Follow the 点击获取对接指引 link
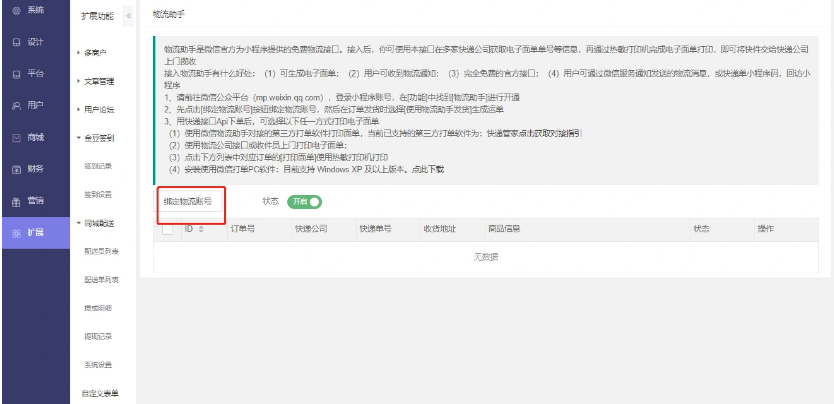The height and width of the screenshot is (404, 834). pos(550,133)
